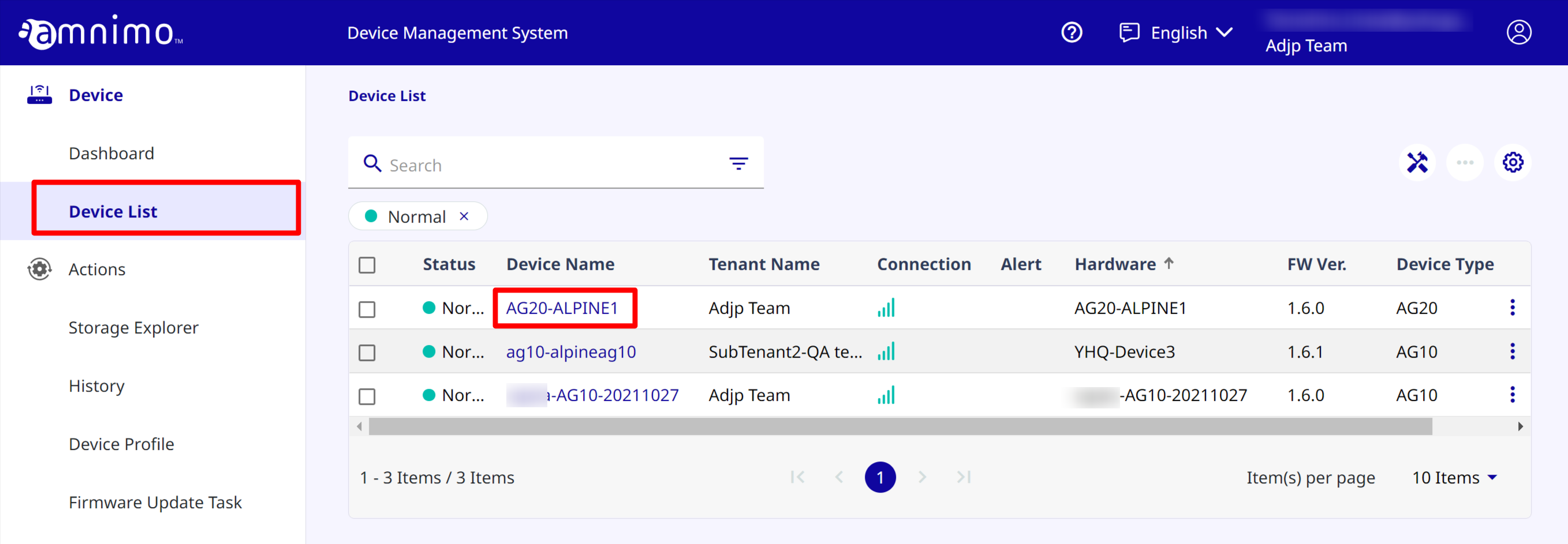Open Dashboard in the sidebar
Image resolution: width=1568 pixels, height=544 pixels.
pyautogui.click(x=111, y=153)
